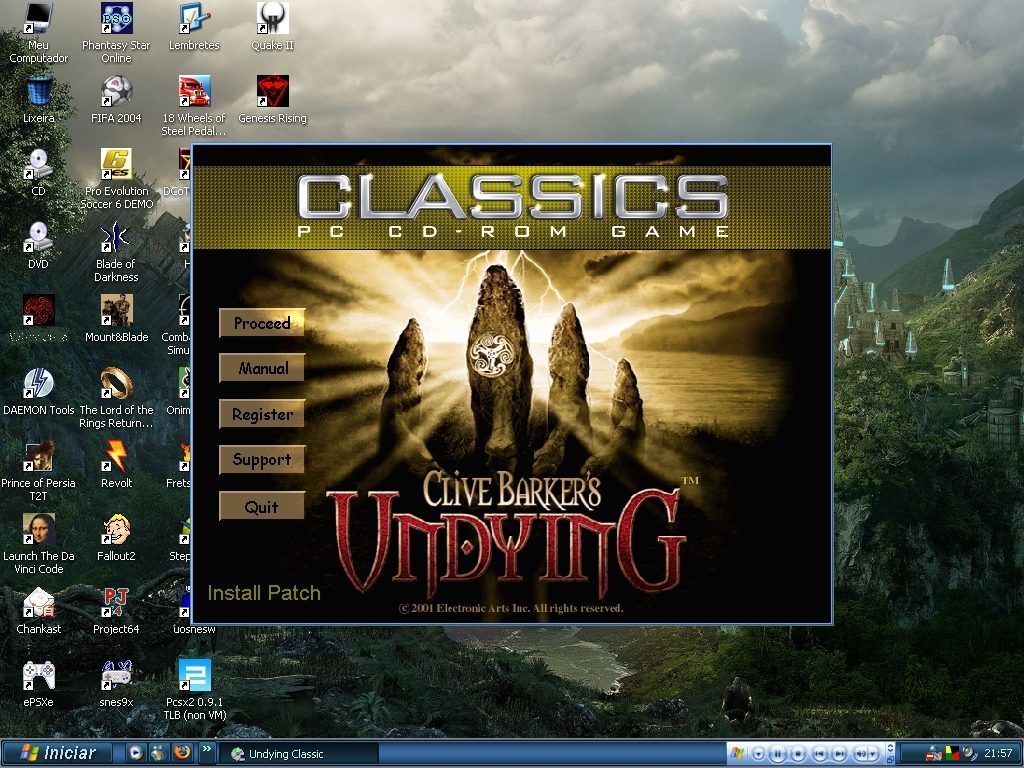Select the Genesis Rising shortcut

tap(272, 100)
